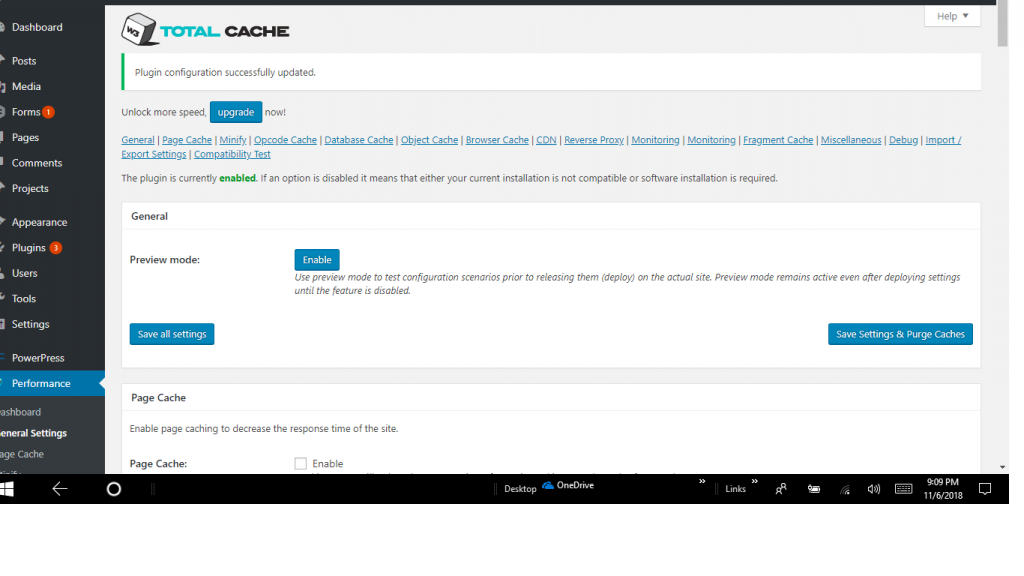
Task: Open General Settings submenu under Performance
Action: 33,433
